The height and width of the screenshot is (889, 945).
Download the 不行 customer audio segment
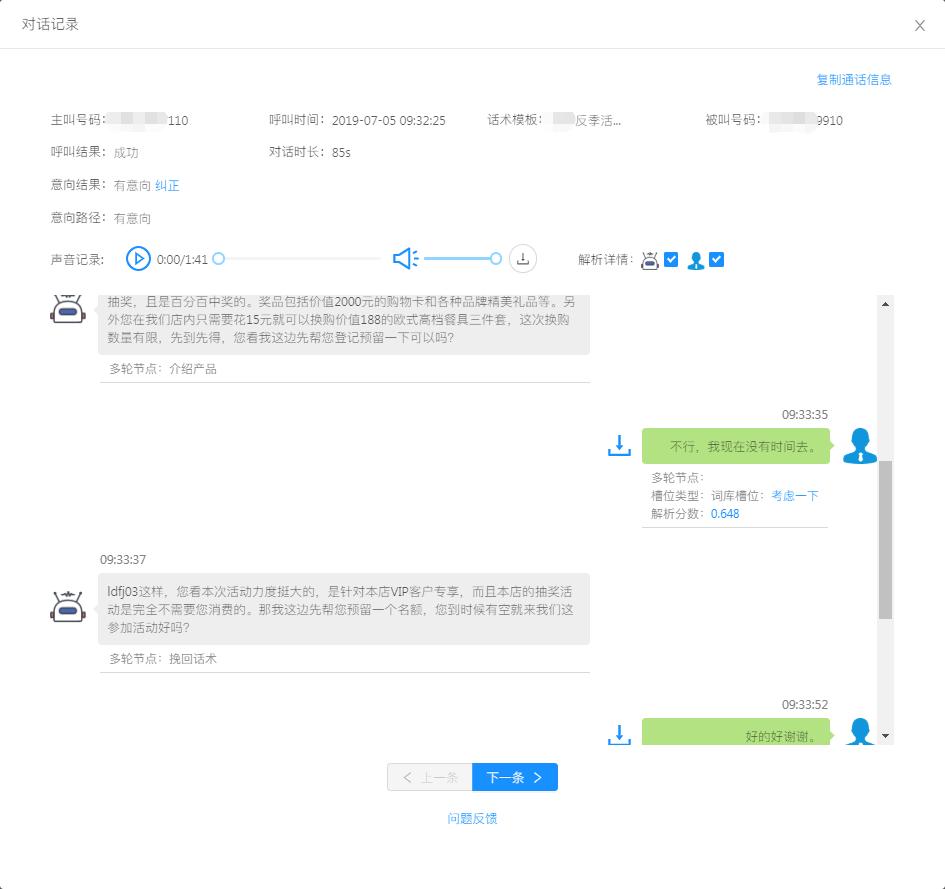[619, 447]
